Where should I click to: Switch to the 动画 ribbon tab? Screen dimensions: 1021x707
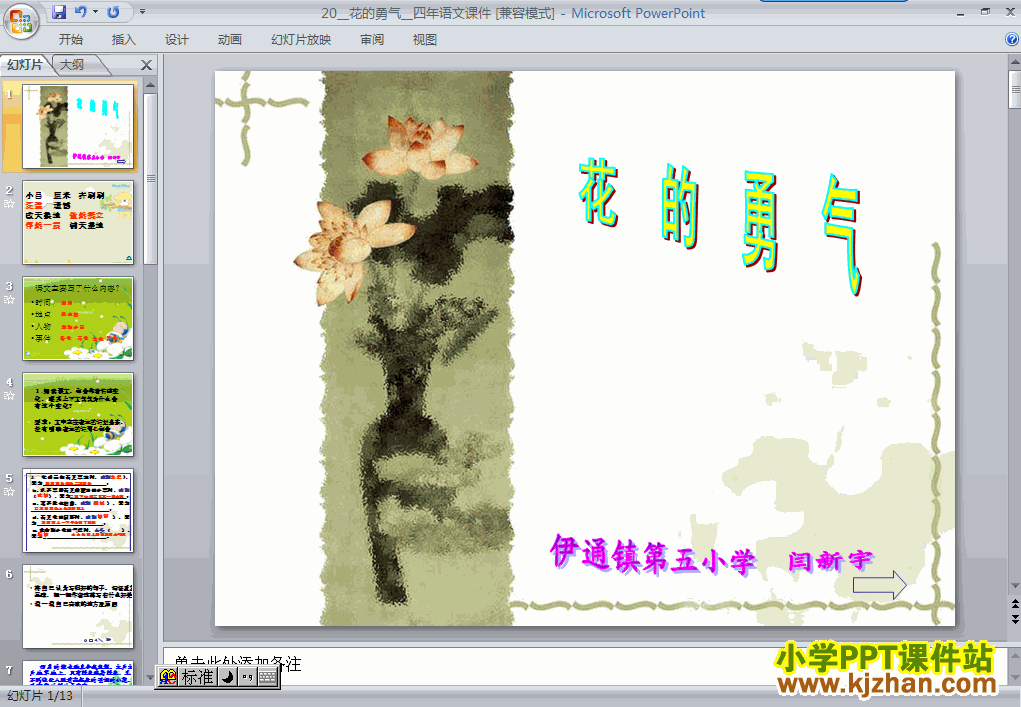tap(229, 40)
